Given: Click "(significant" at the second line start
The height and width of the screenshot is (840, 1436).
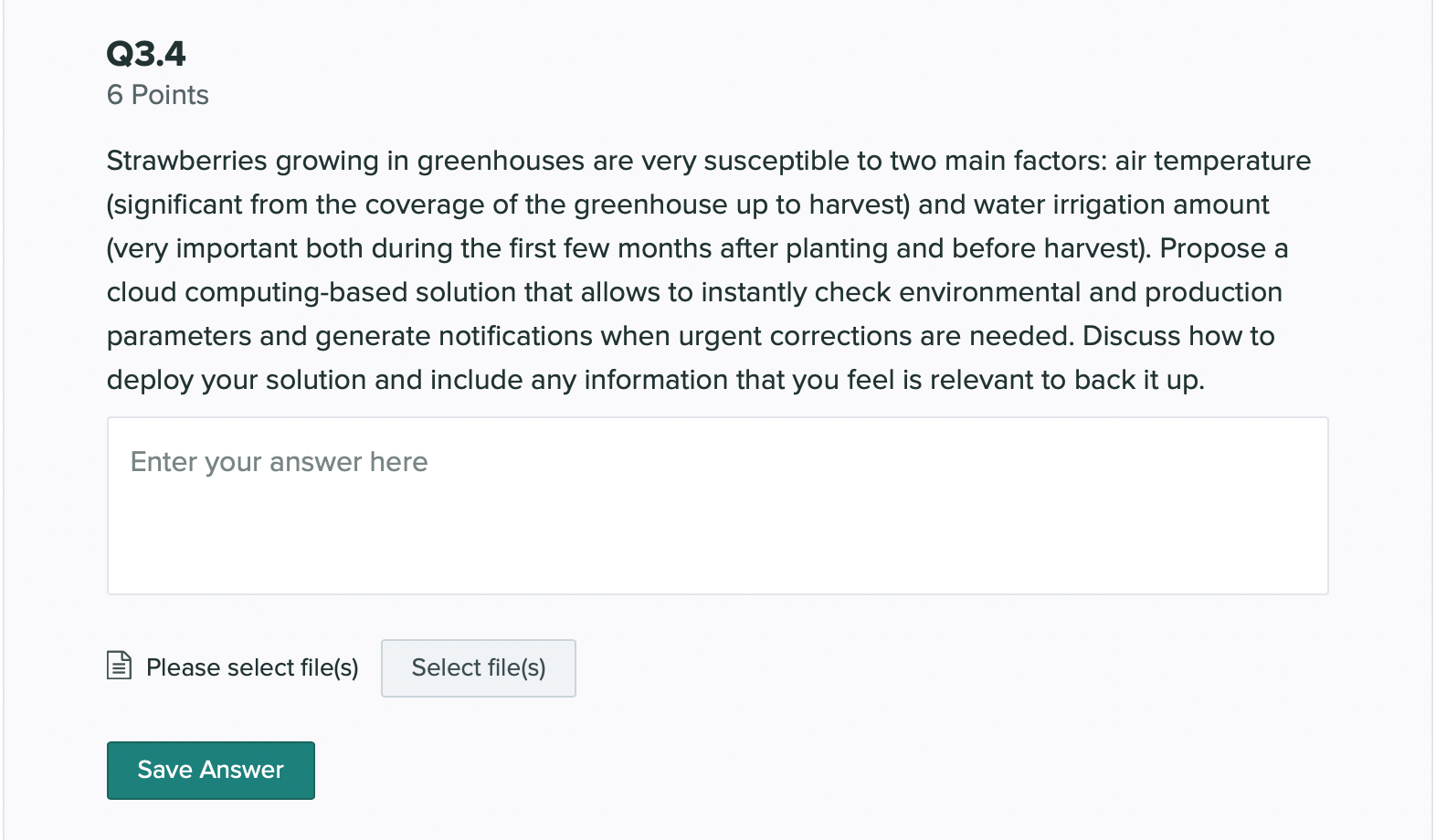Looking at the screenshot, I should [174, 205].
